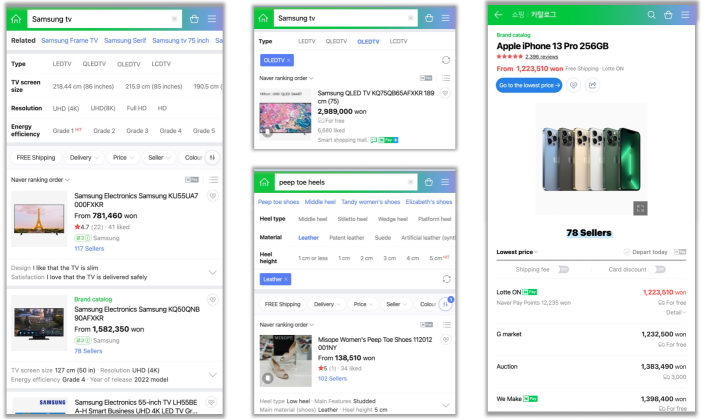
Task: Open Peep toe shoes related link
Action: click(278, 202)
